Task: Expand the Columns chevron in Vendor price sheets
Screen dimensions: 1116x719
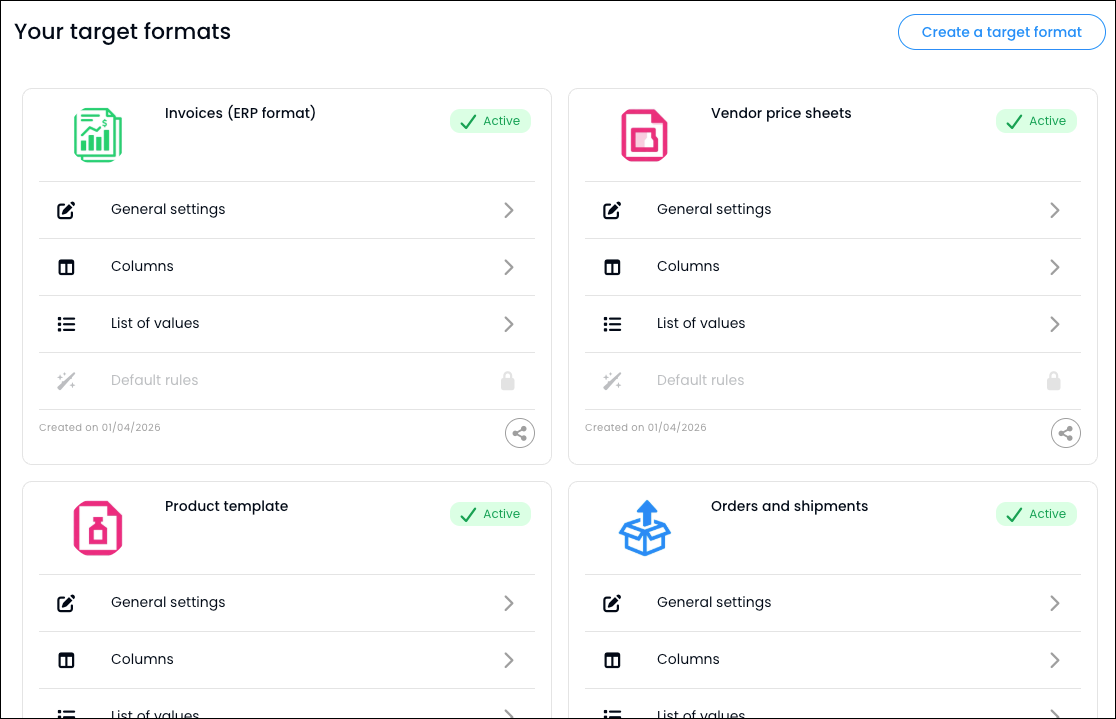Action: [x=1055, y=267]
